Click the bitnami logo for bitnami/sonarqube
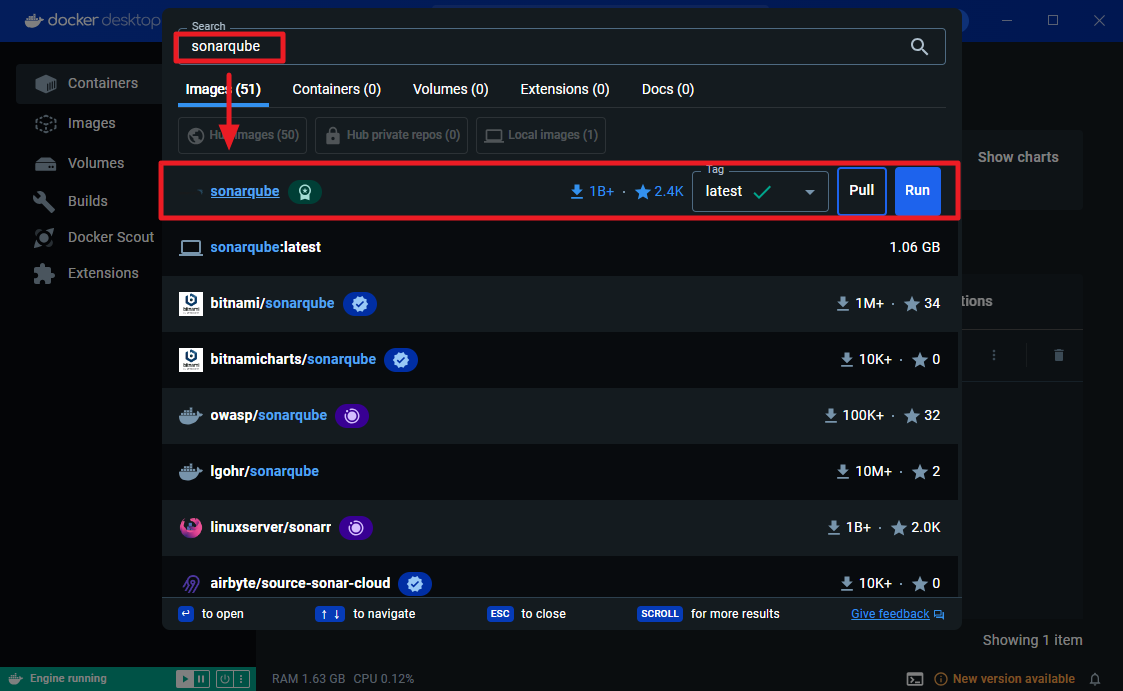Image resolution: width=1123 pixels, height=691 pixels. tap(191, 304)
